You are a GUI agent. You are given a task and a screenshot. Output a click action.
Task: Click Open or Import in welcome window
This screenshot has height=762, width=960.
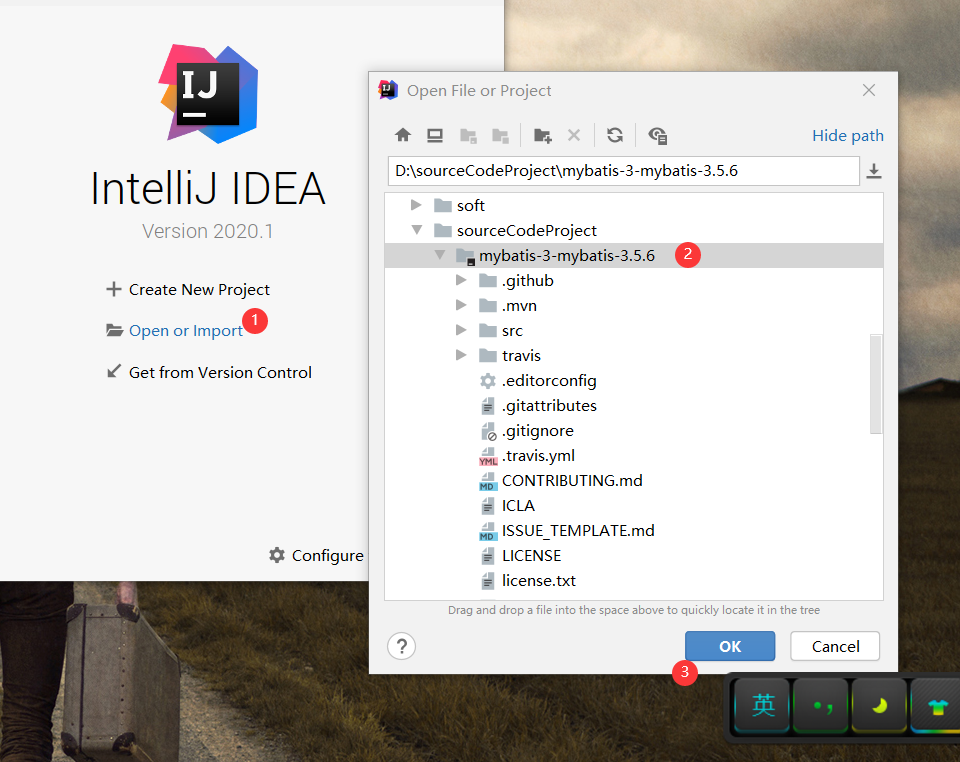pos(175,331)
